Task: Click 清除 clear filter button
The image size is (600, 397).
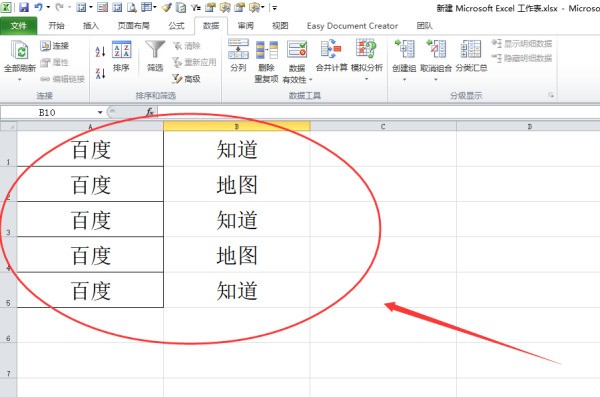Action: click(186, 46)
